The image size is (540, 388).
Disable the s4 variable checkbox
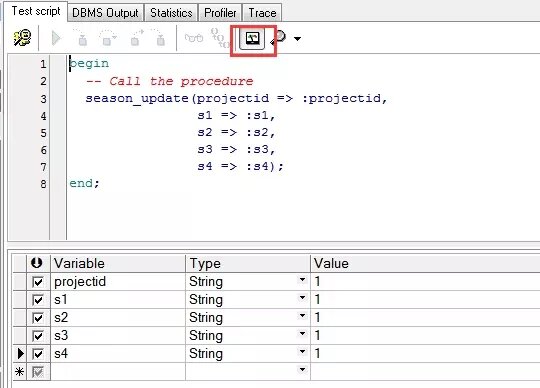pos(38,354)
